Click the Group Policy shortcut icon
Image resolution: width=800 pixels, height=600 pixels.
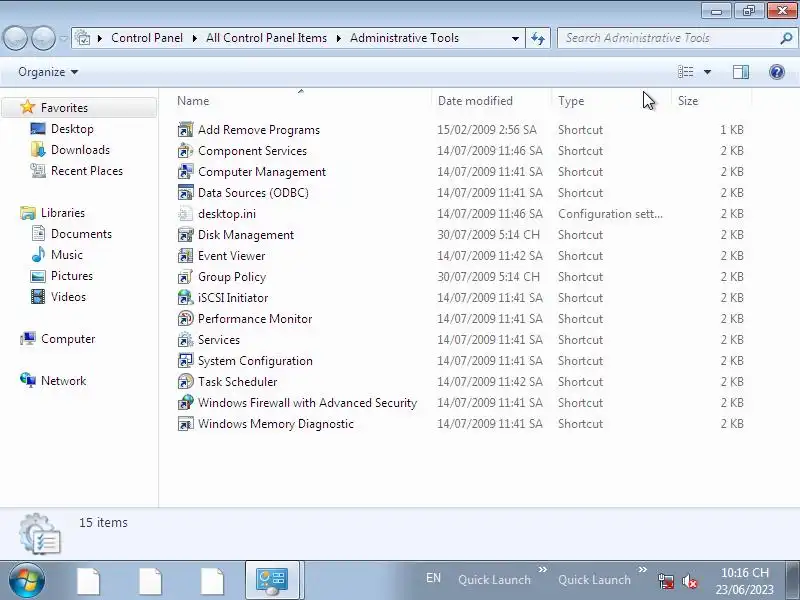click(185, 277)
